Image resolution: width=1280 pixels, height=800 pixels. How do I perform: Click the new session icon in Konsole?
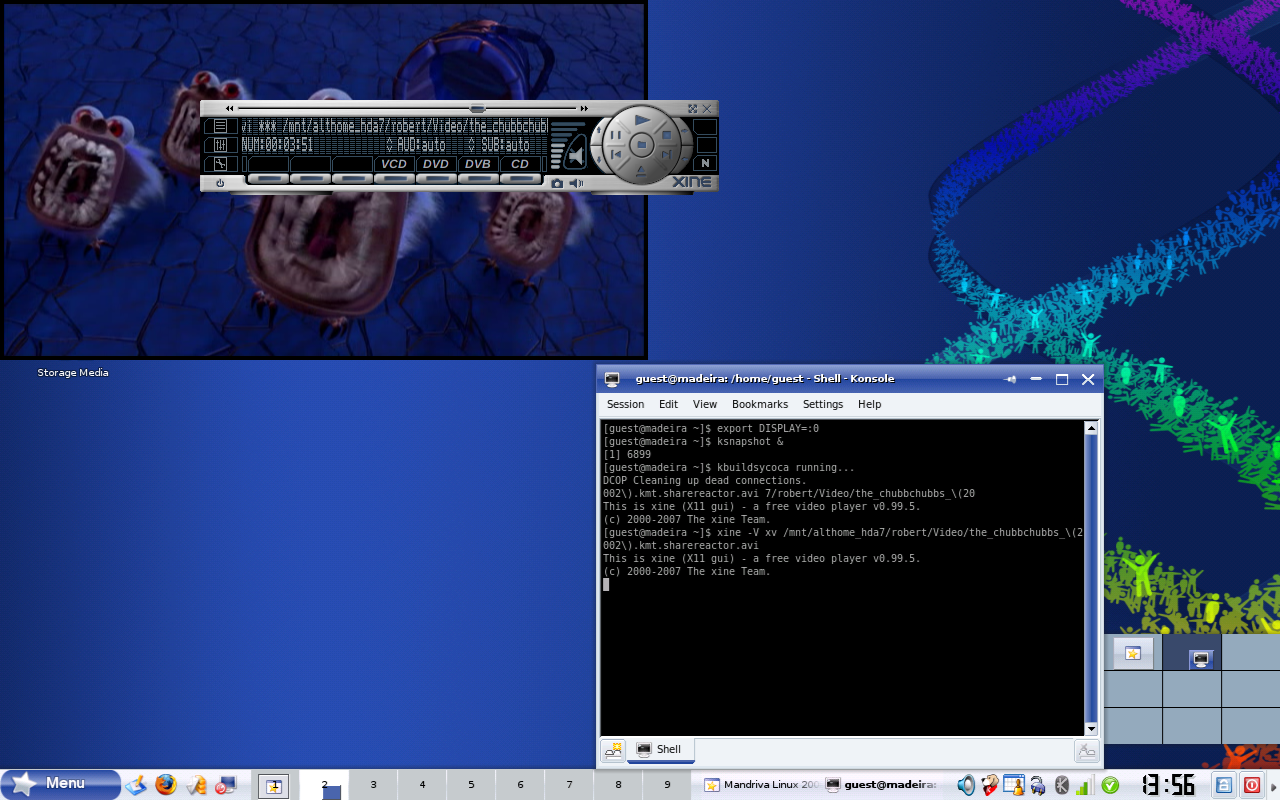(613, 750)
